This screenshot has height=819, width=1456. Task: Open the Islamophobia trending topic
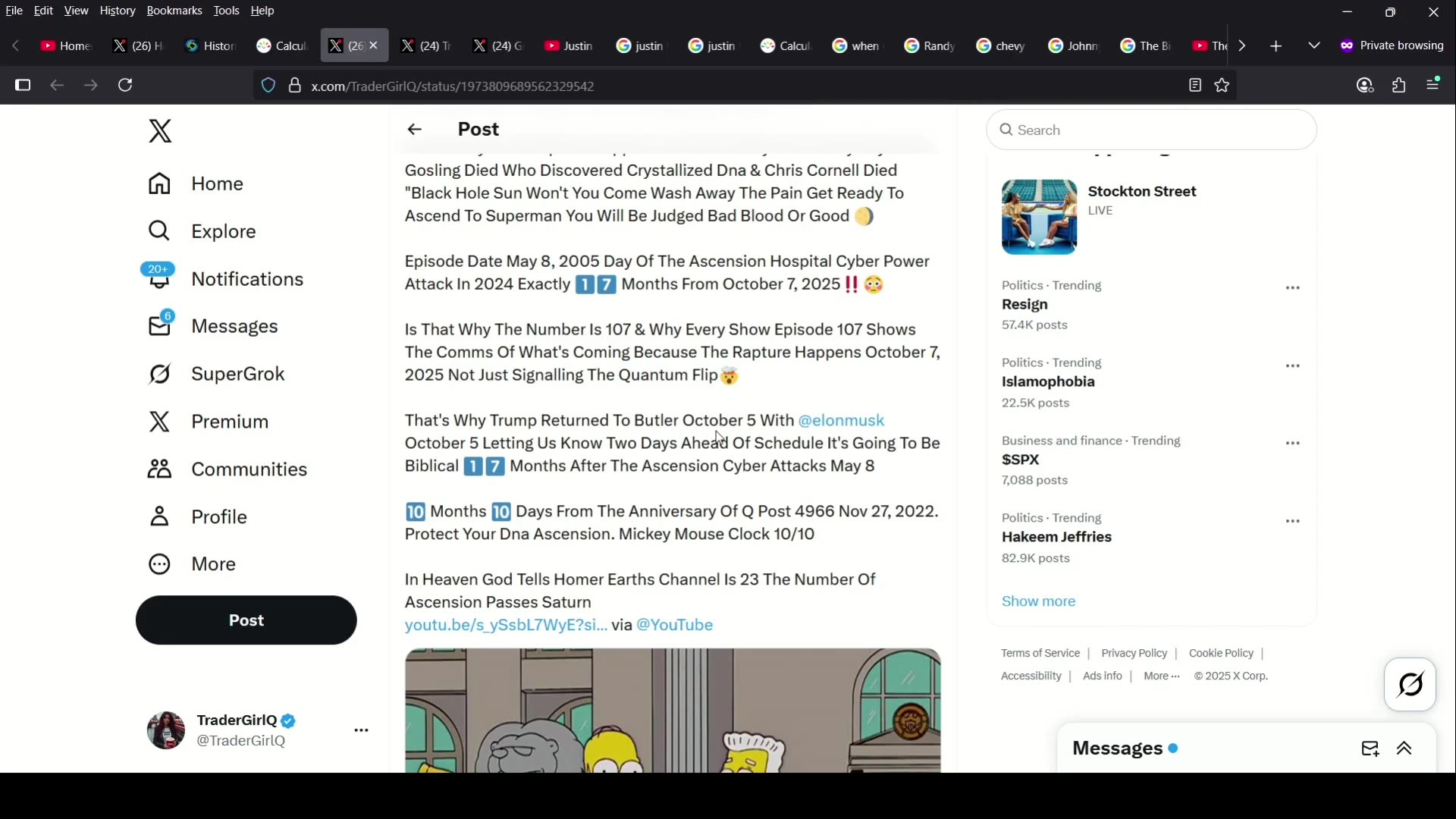click(1048, 383)
